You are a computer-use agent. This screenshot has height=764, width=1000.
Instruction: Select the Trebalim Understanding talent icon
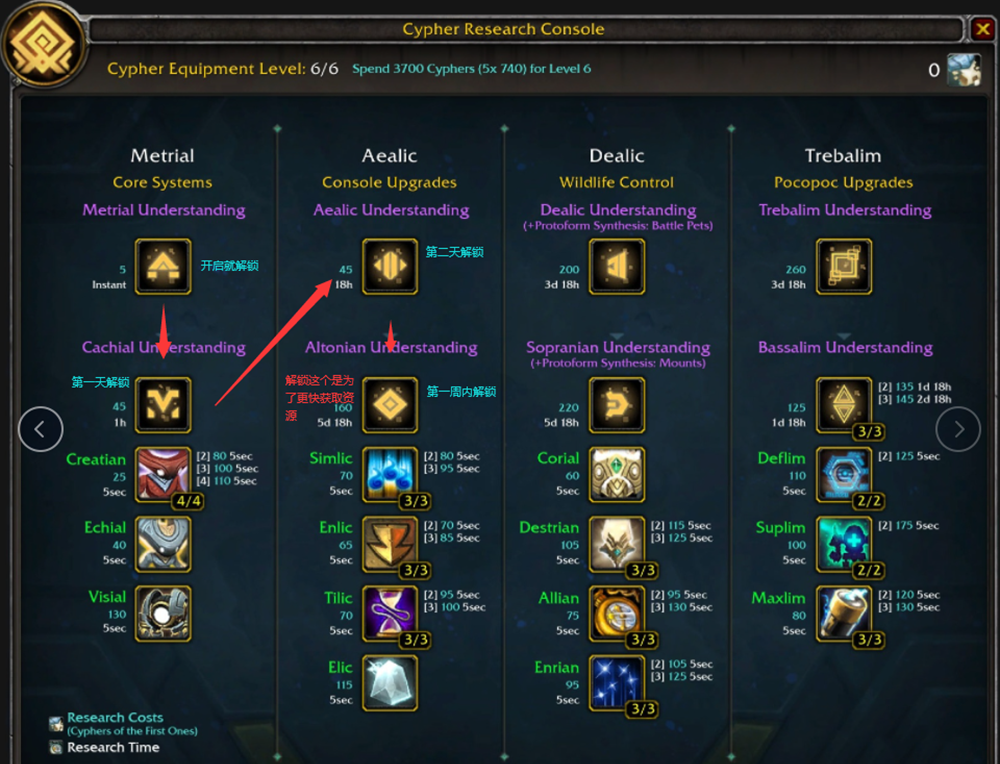click(844, 267)
